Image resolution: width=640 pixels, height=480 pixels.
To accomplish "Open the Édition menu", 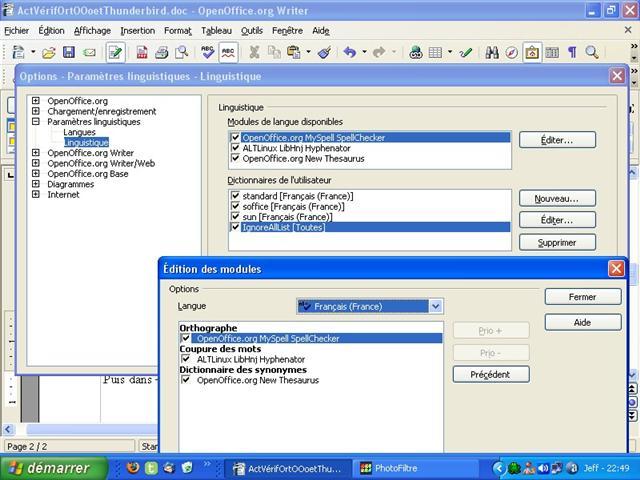I will (x=51, y=31).
